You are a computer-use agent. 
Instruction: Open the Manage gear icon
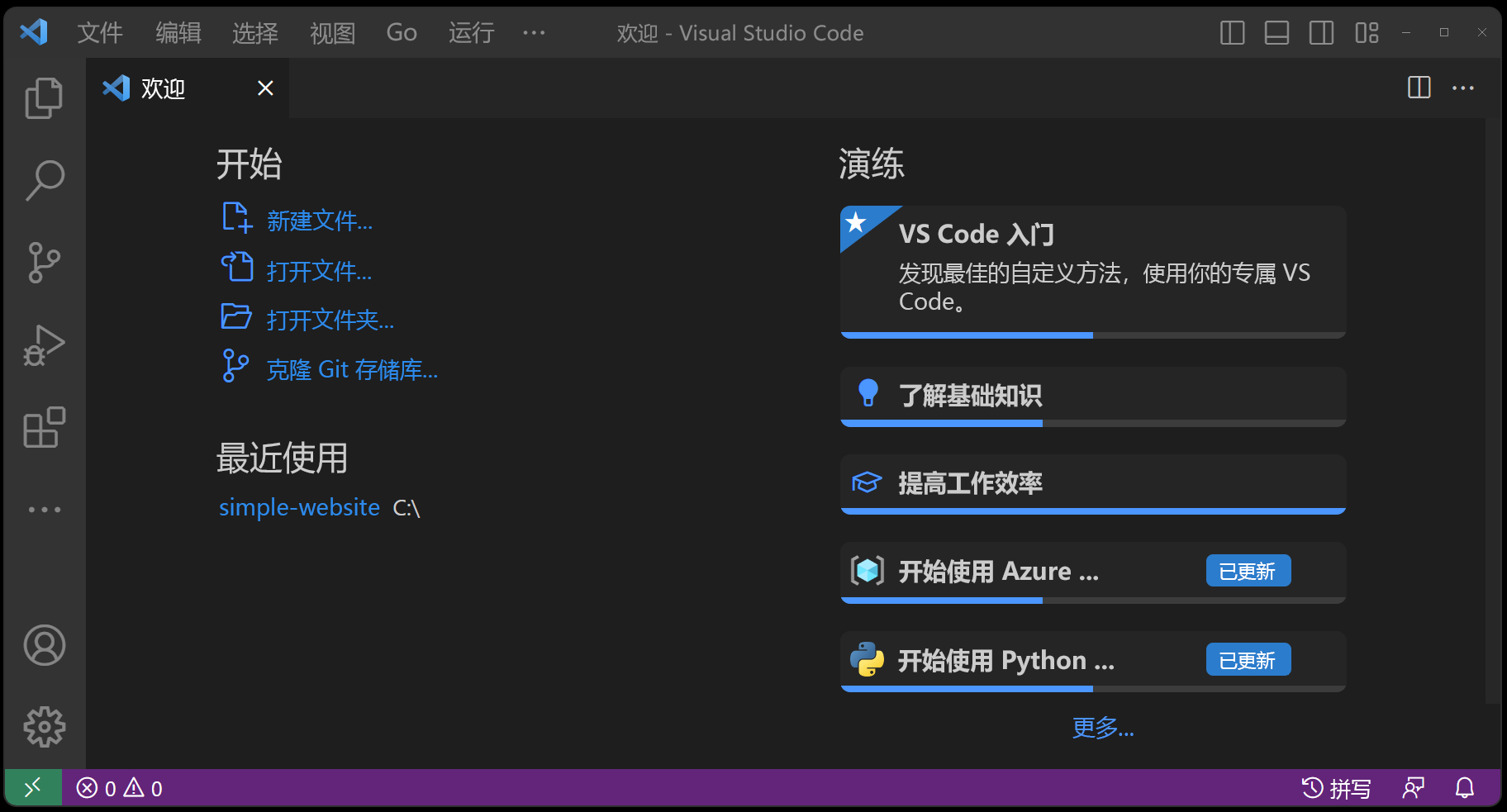[x=44, y=727]
